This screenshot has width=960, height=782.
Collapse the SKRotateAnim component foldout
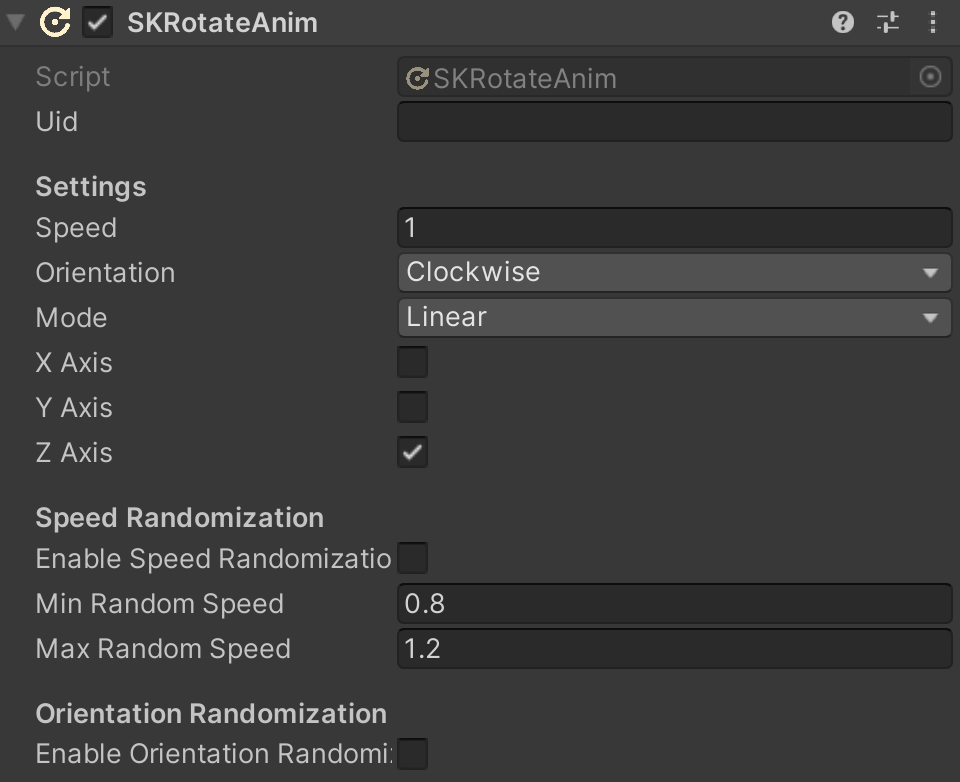point(16,22)
